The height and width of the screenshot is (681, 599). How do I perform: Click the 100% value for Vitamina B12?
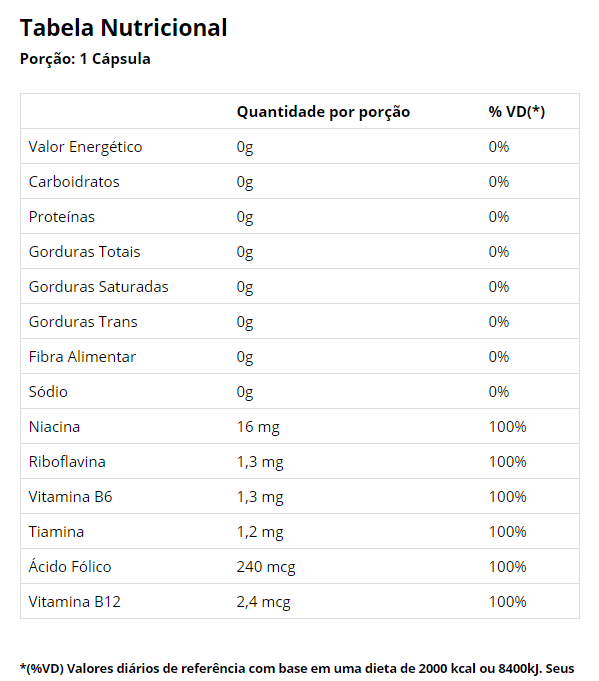(x=507, y=602)
